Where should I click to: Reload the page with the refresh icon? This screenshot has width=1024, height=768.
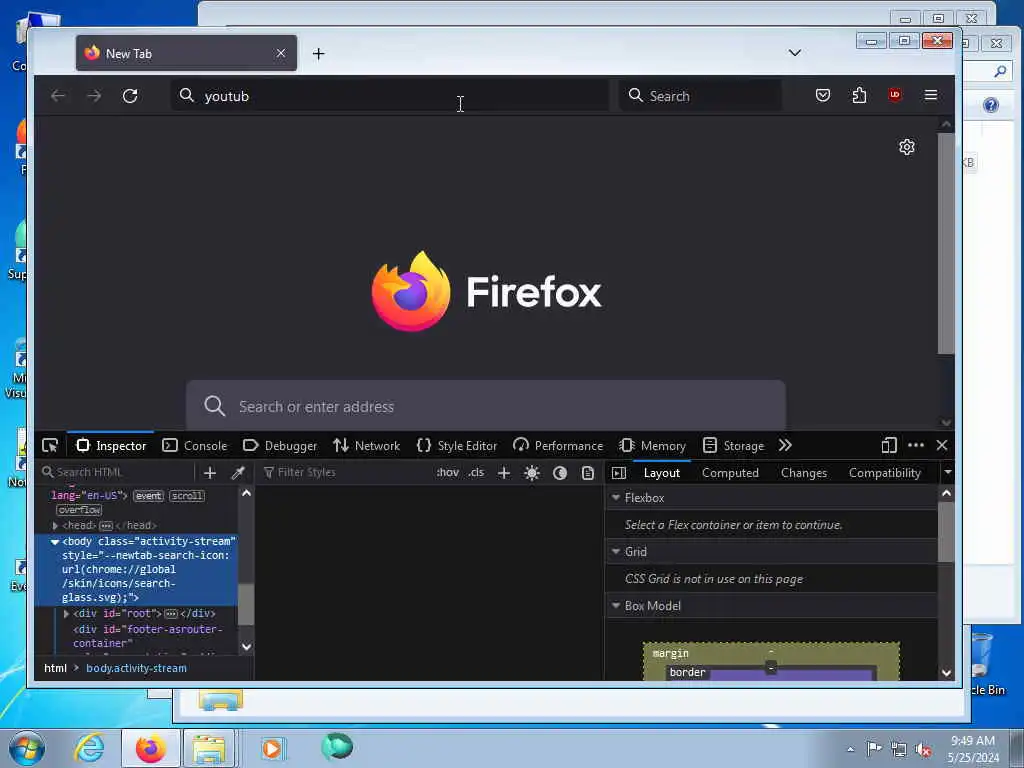click(130, 96)
